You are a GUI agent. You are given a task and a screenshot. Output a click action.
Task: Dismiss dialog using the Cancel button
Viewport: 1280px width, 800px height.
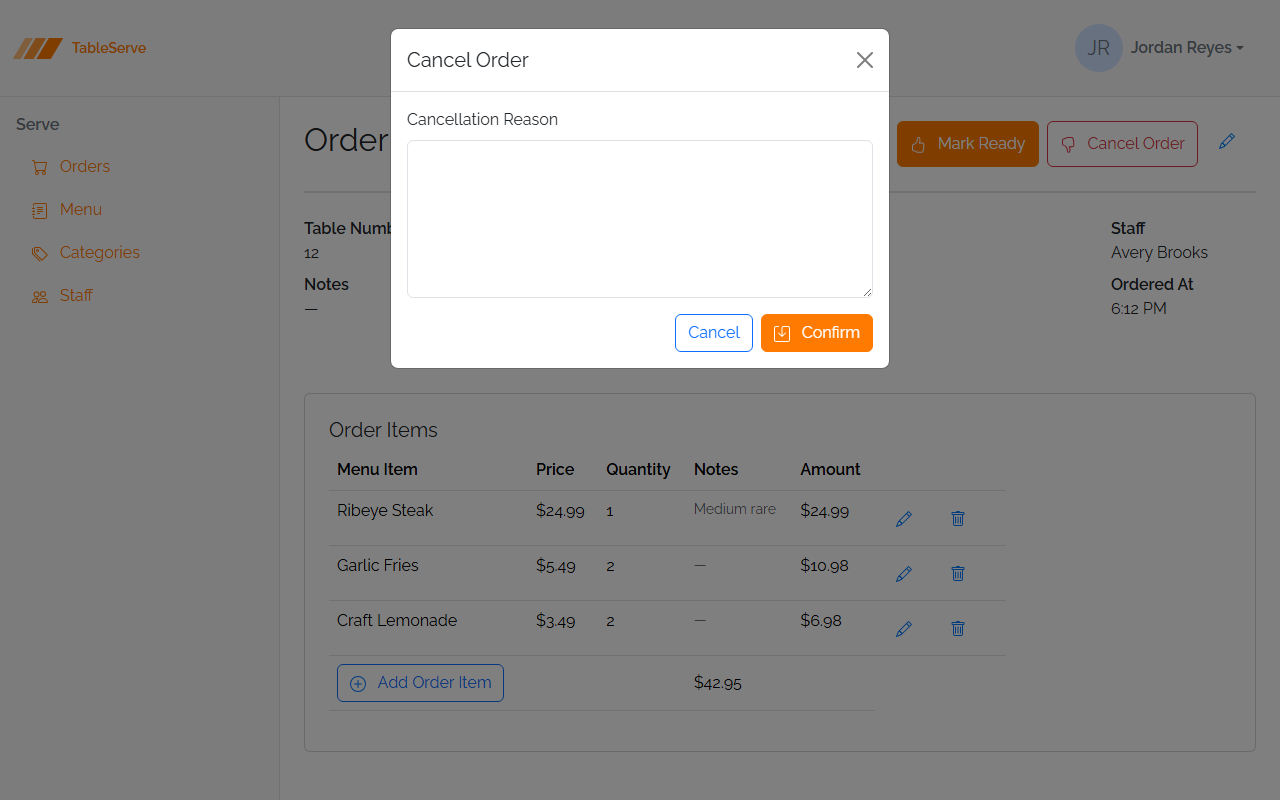click(714, 333)
